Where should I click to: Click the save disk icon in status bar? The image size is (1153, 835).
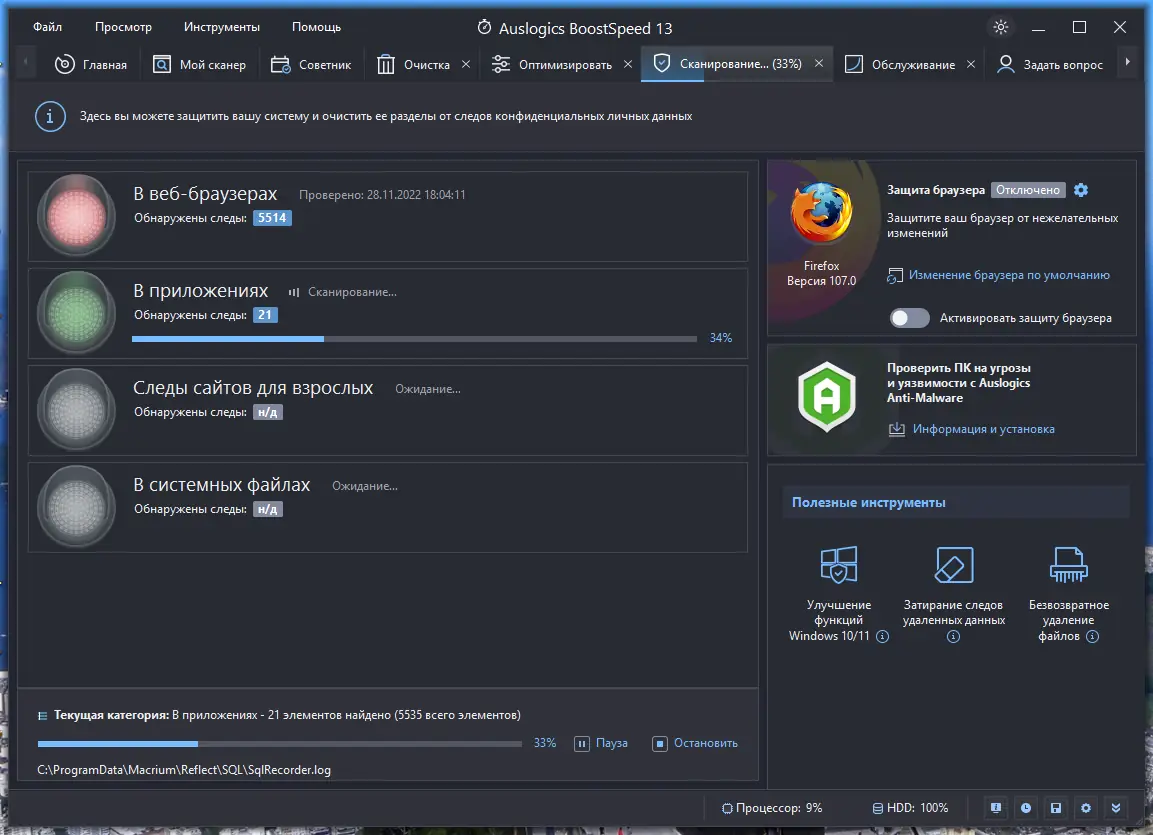coord(1056,808)
